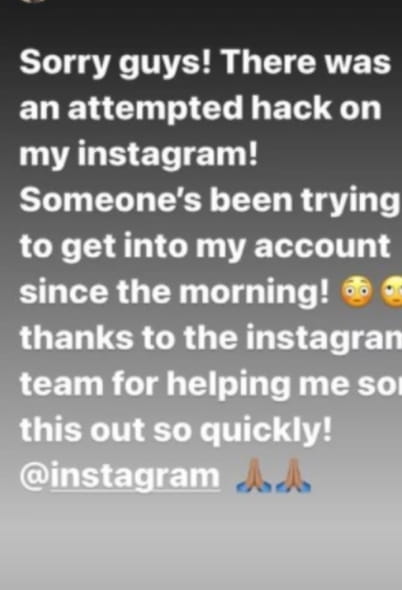Viewport: 402px width, 590px height.
Task: Click the words "There was"
Action: [x=306, y=62]
